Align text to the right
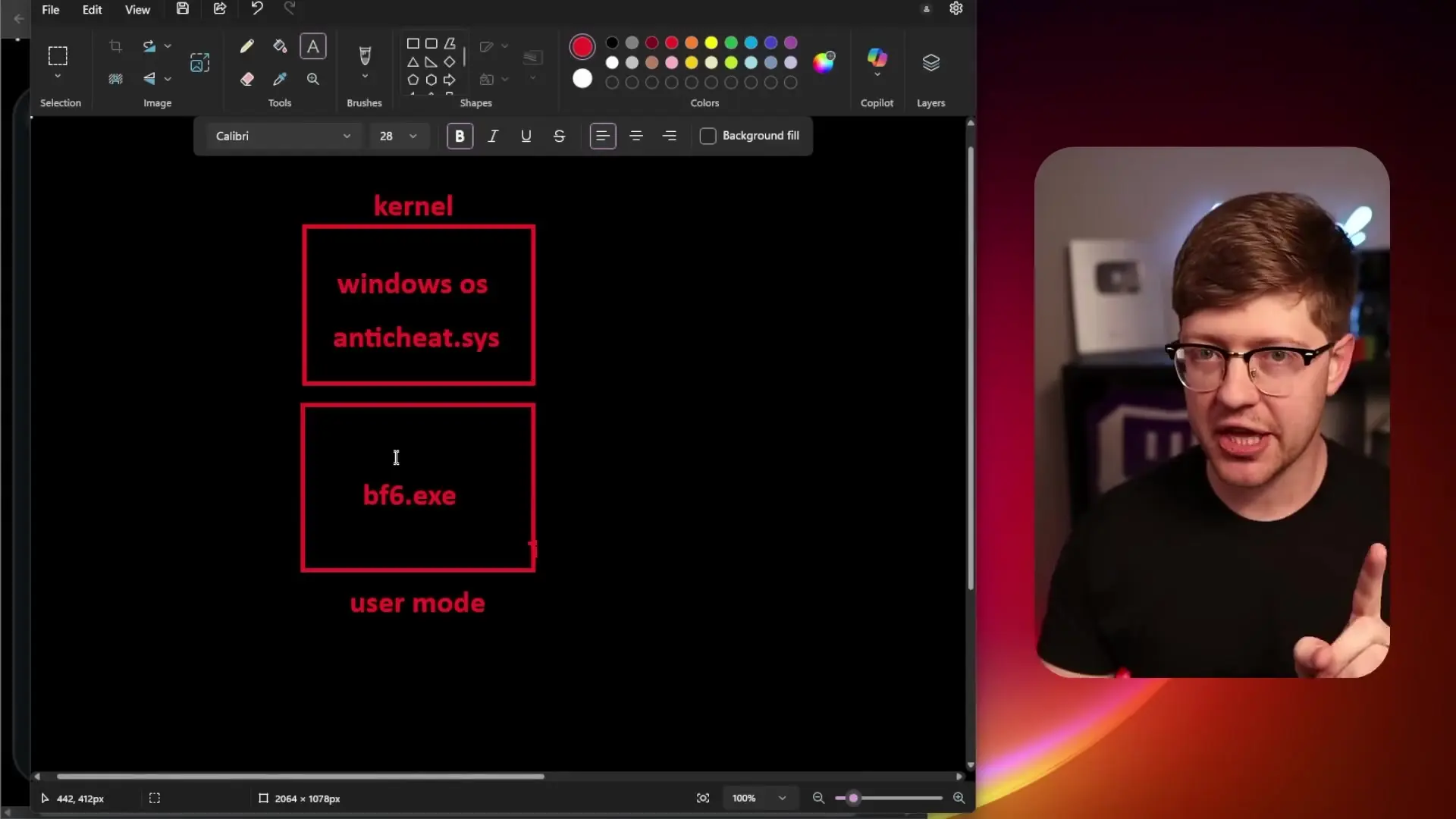Viewport: 1456px width, 819px height. (x=670, y=136)
